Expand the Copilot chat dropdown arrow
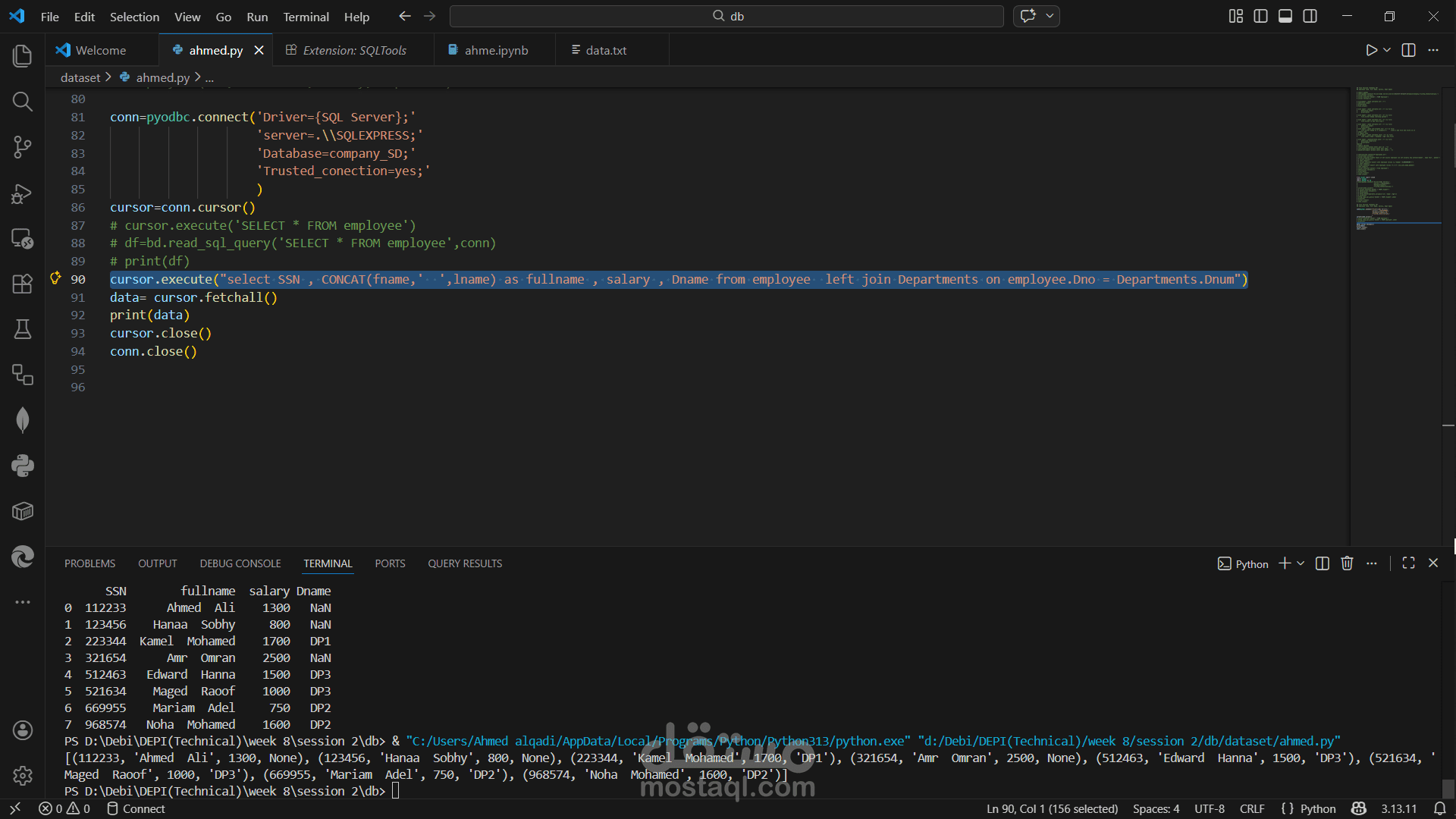The image size is (1456, 819). [1050, 16]
